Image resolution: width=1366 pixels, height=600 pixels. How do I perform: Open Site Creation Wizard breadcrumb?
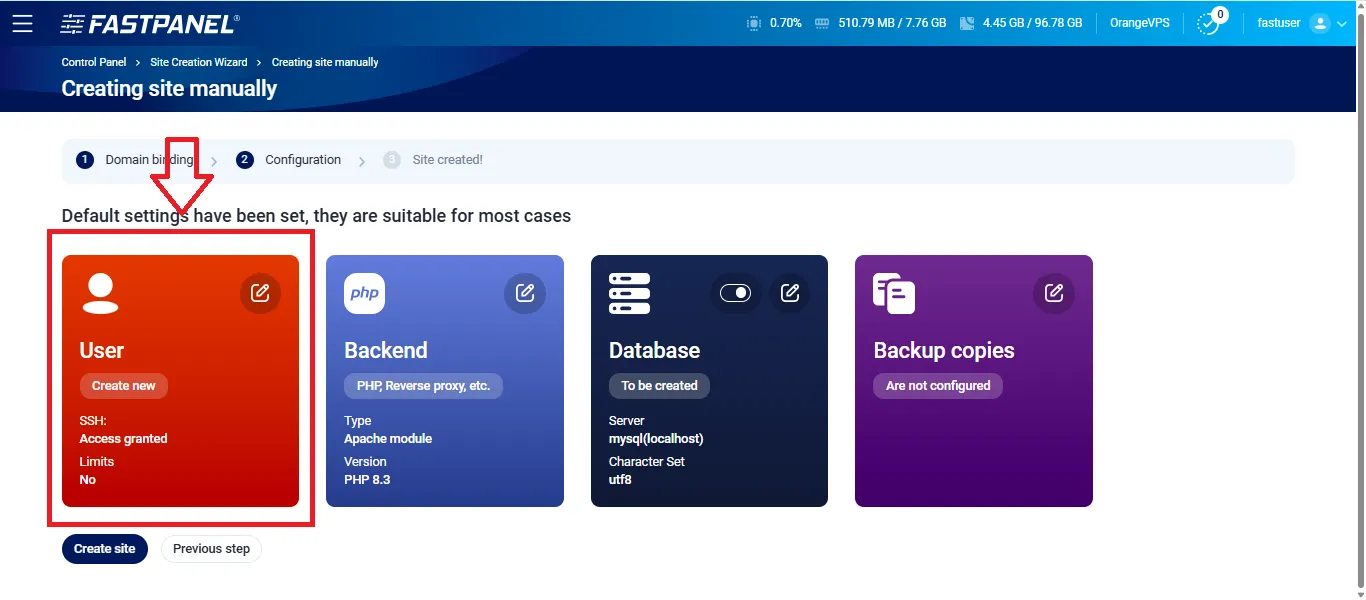[199, 62]
